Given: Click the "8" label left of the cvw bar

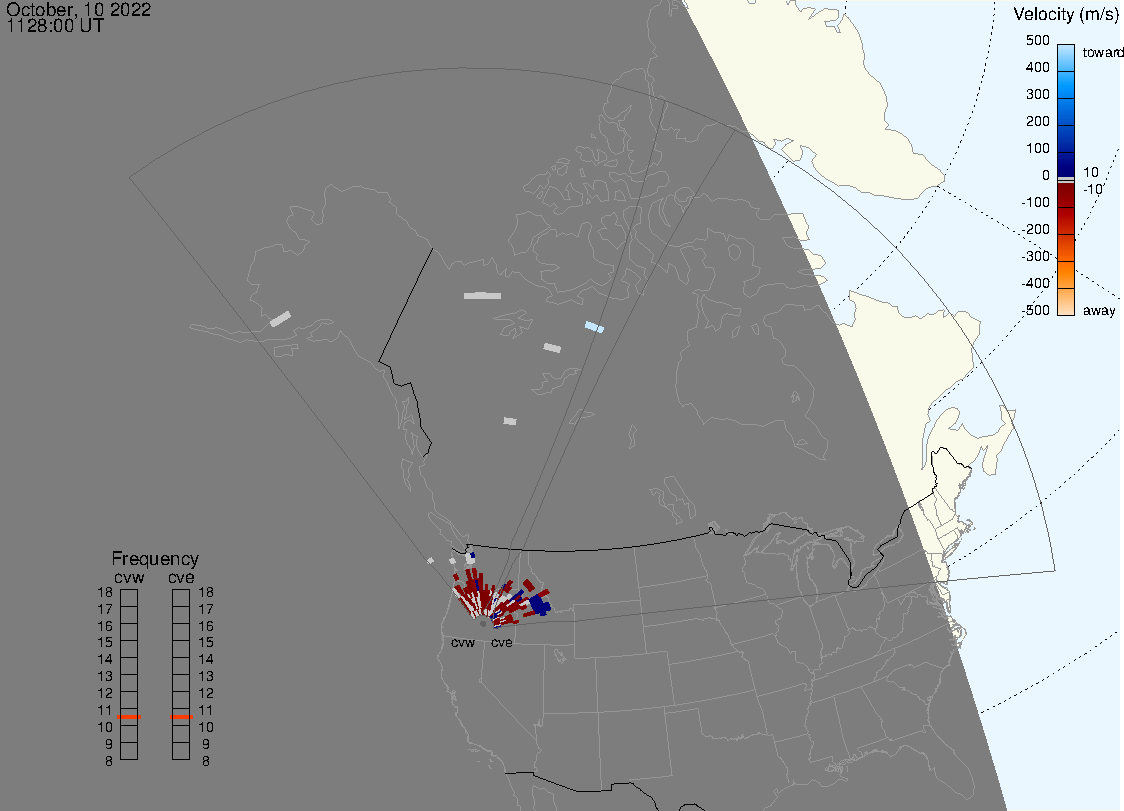Looking at the screenshot, I should pos(109,762).
